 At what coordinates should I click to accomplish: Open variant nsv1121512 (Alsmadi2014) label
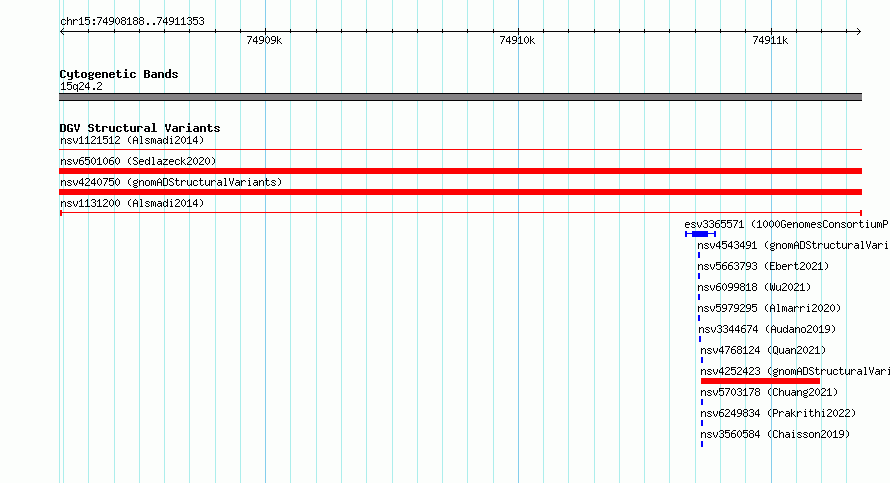pyautogui.click(x=132, y=140)
